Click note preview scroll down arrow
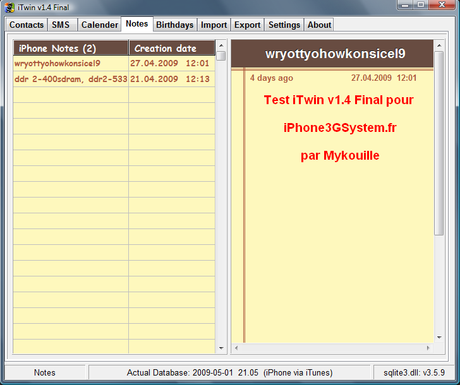The height and width of the screenshot is (385, 460). tap(439, 337)
